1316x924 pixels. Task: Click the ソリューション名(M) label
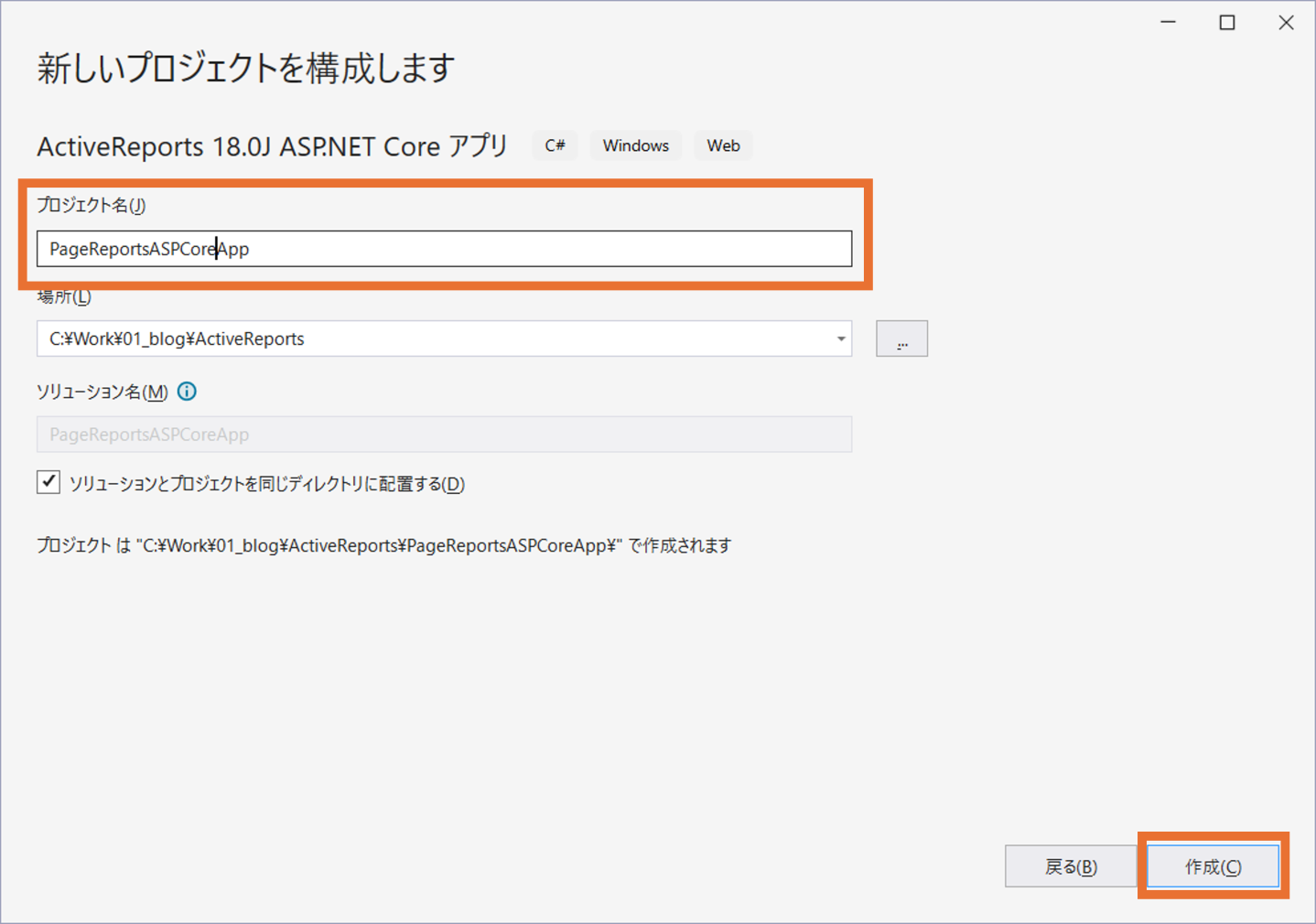[x=102, y=392]
